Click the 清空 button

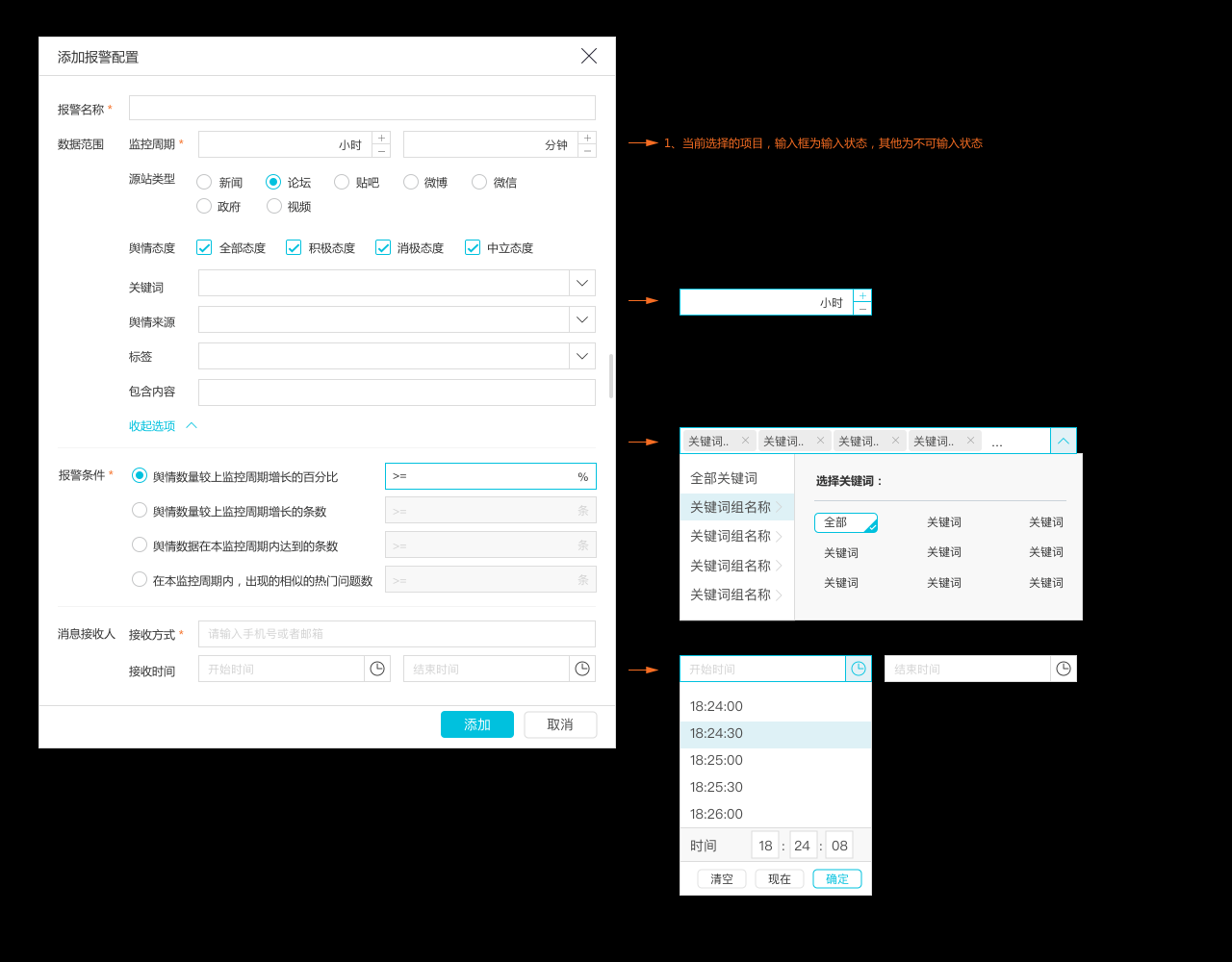tap(722, 878)
